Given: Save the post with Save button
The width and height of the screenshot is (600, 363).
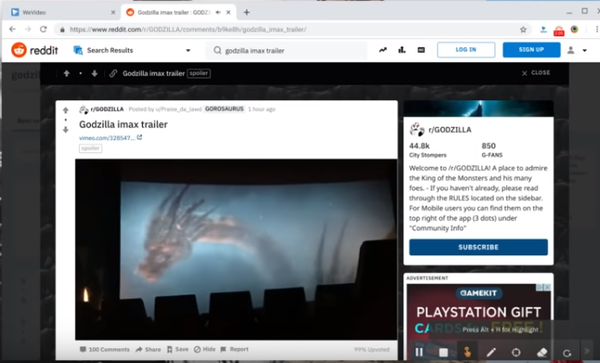Looking at the screenshot, I should tap(178, 349).
